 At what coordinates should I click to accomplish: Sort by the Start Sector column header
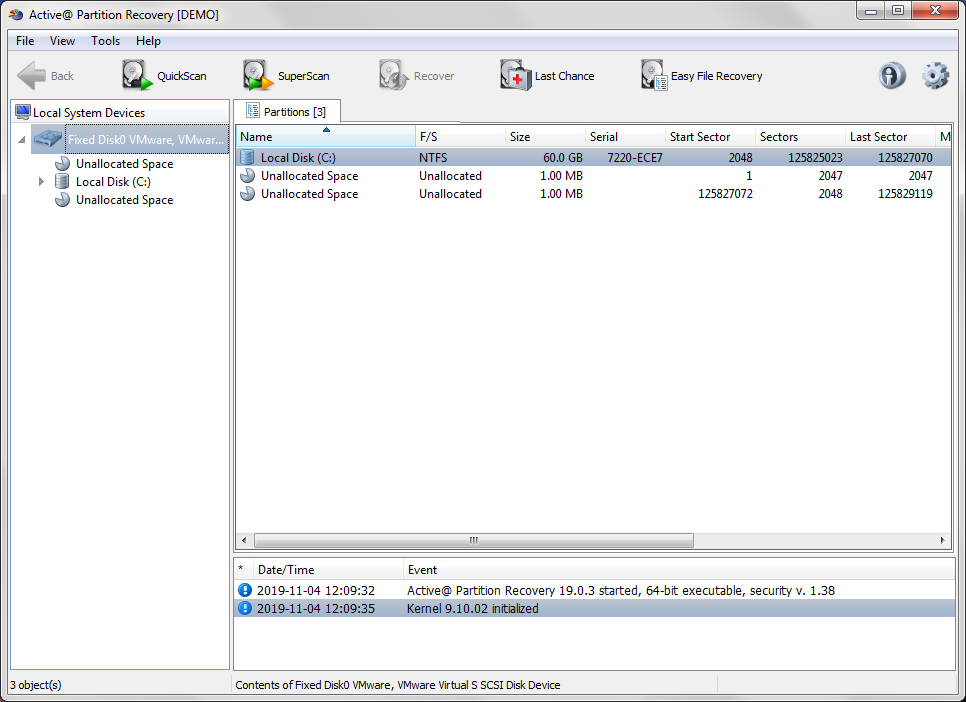click(x=710, y=137)
